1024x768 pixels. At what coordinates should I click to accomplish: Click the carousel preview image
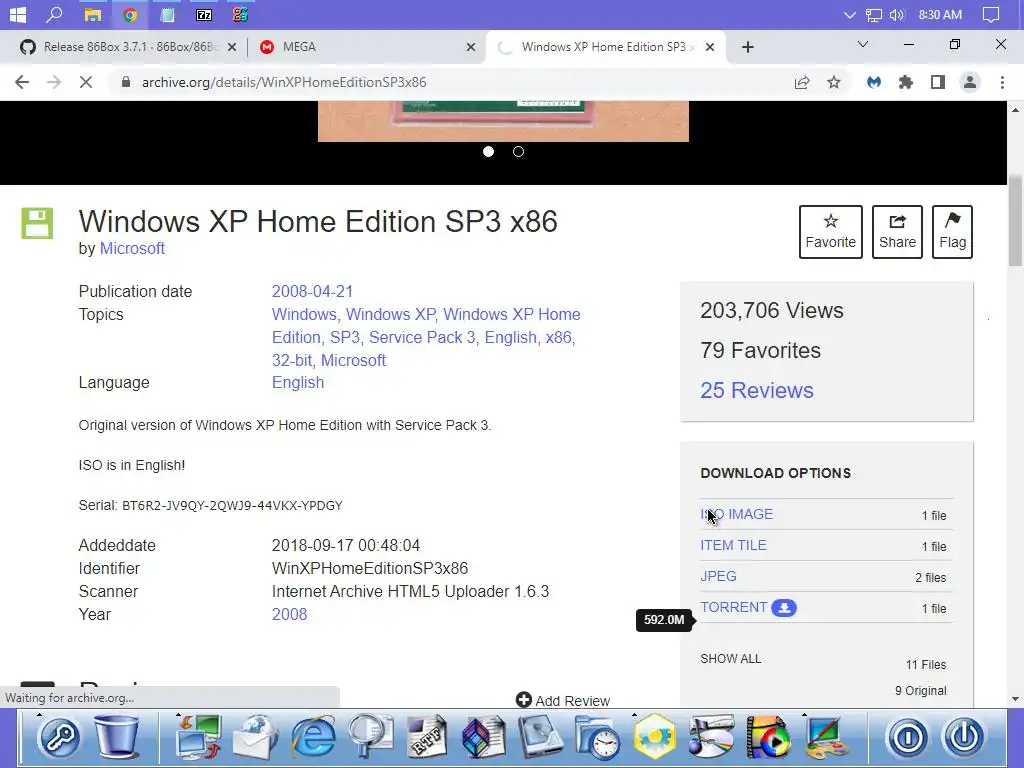tap(503, 121)
